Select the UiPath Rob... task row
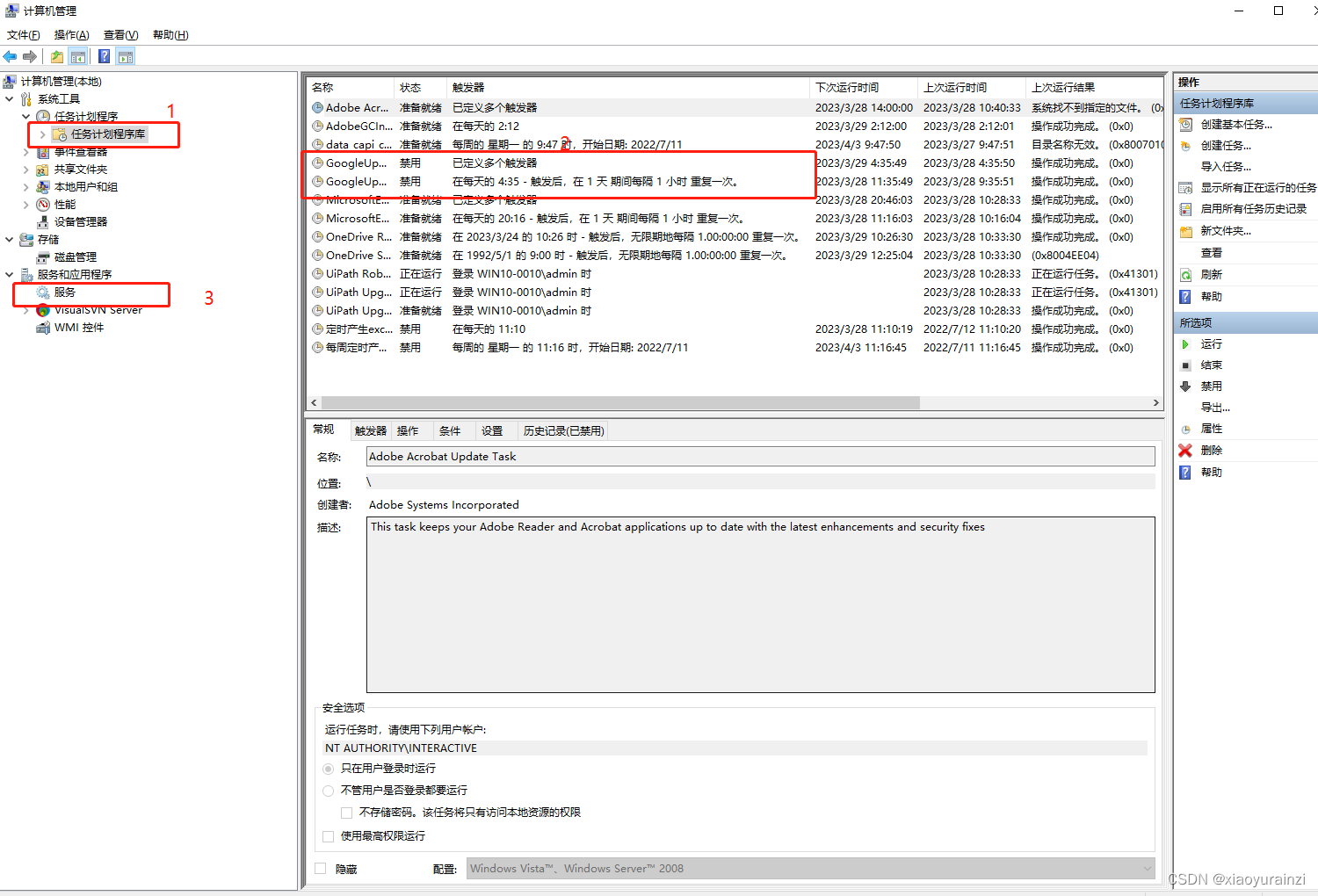The width and height of the screenshot is (1318, 896). coord(735,274)
